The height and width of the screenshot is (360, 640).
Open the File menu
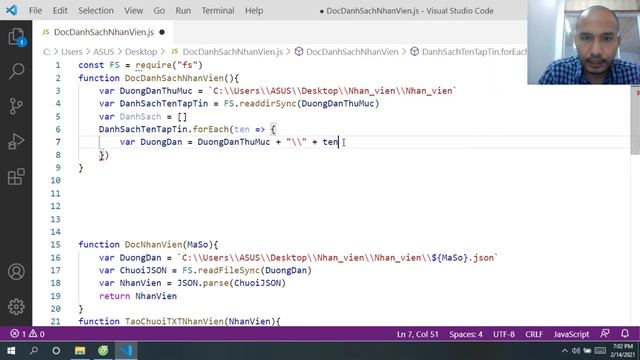[36, 11]
